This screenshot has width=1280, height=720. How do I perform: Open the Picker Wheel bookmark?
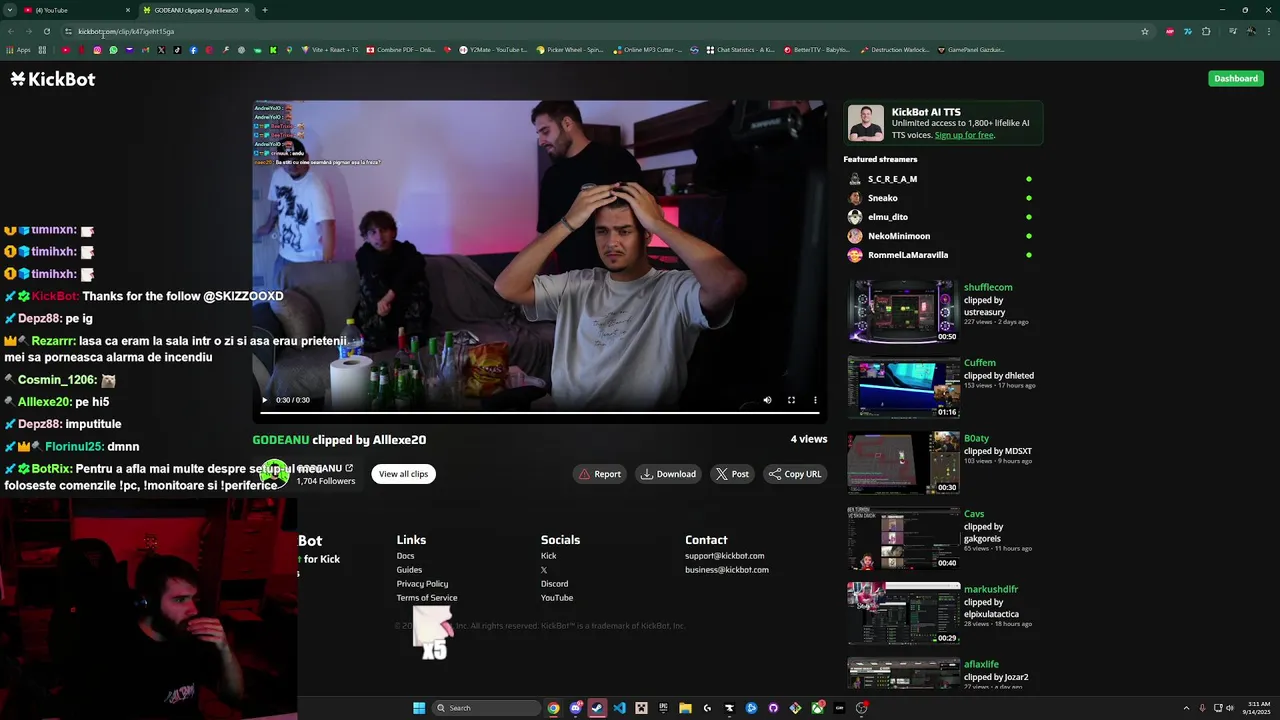pos(570,50)
